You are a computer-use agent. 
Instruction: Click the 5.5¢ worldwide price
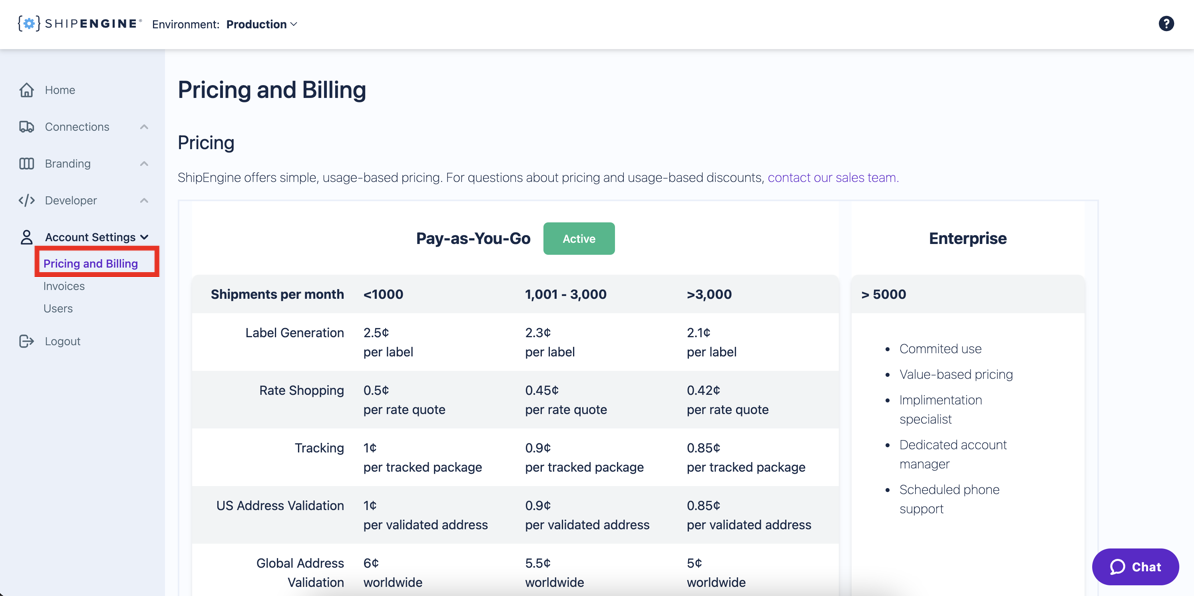click(x=554, y=573)
